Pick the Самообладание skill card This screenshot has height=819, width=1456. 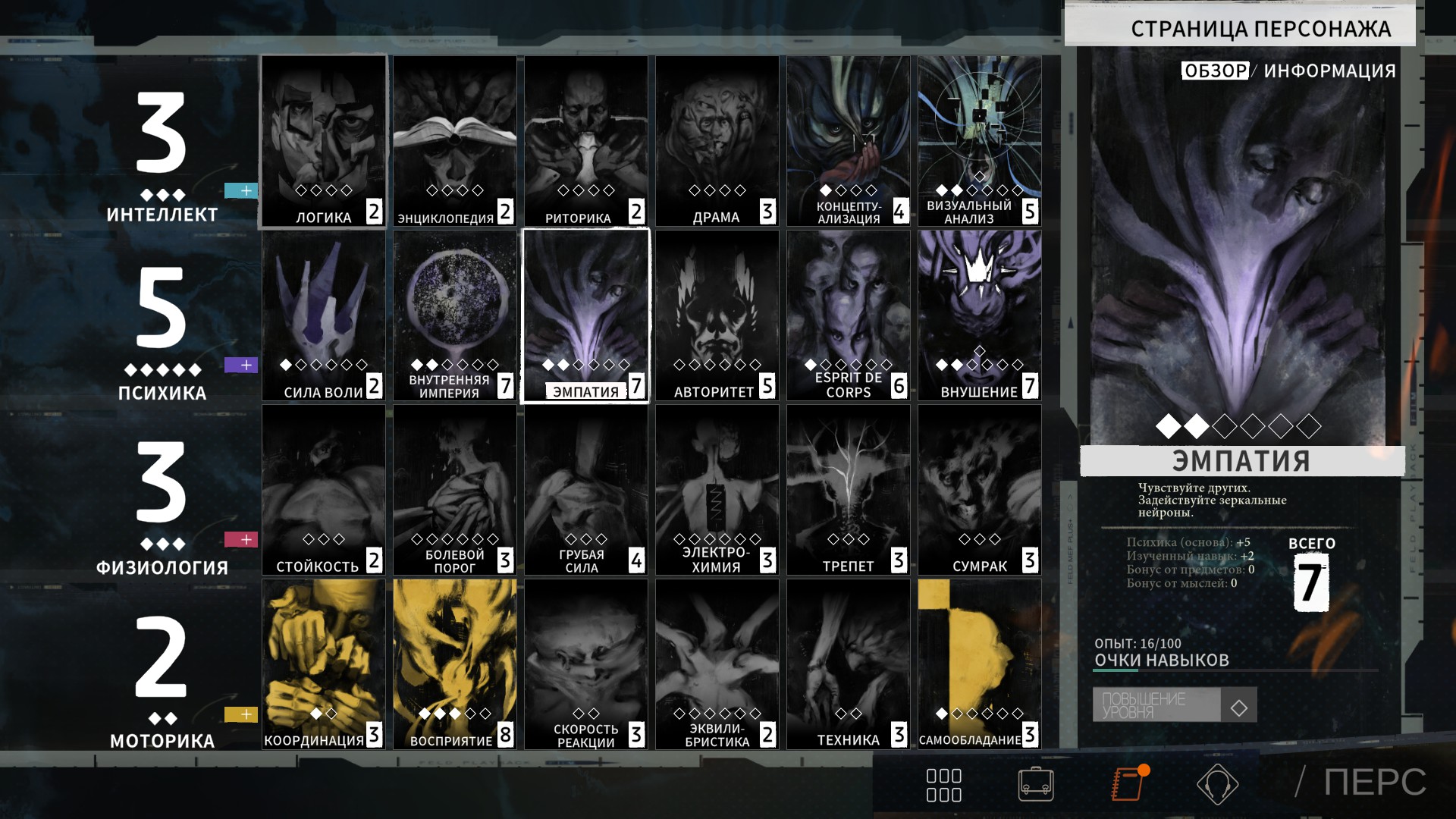coord(980,664)
